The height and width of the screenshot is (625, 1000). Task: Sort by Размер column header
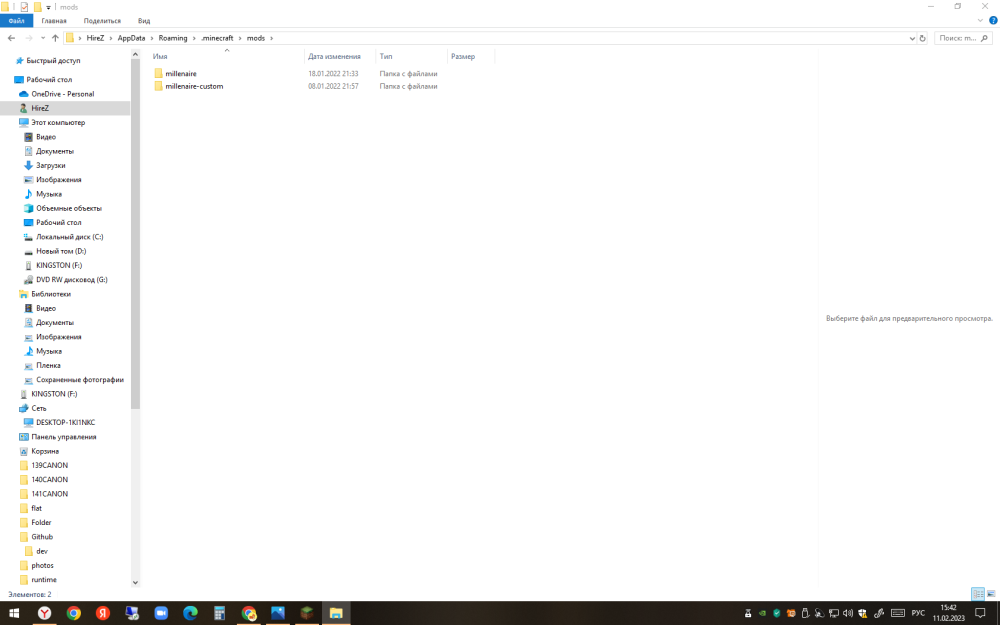coord(463,57)
